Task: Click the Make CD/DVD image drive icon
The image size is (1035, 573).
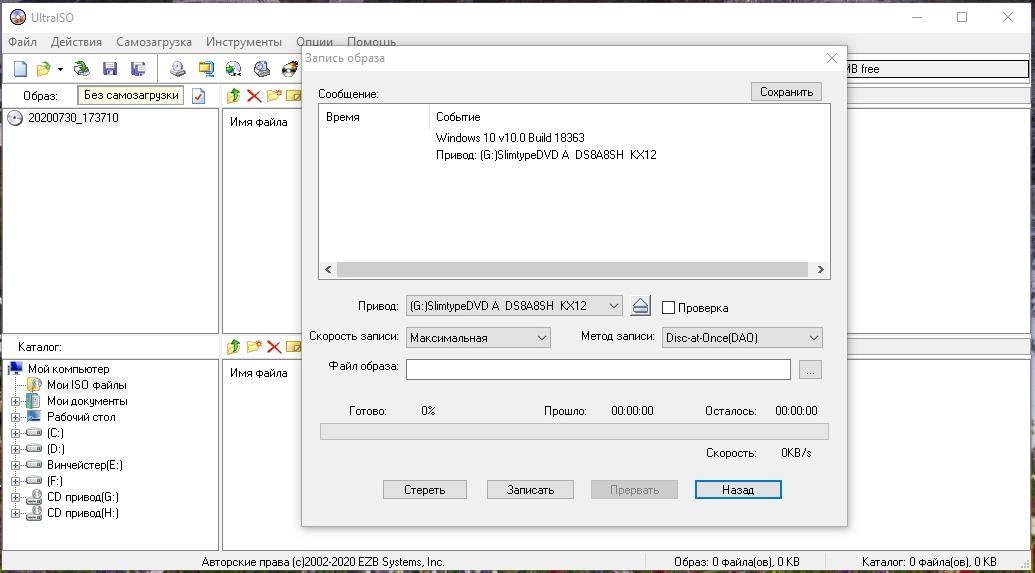Action: tap(178, 69)
